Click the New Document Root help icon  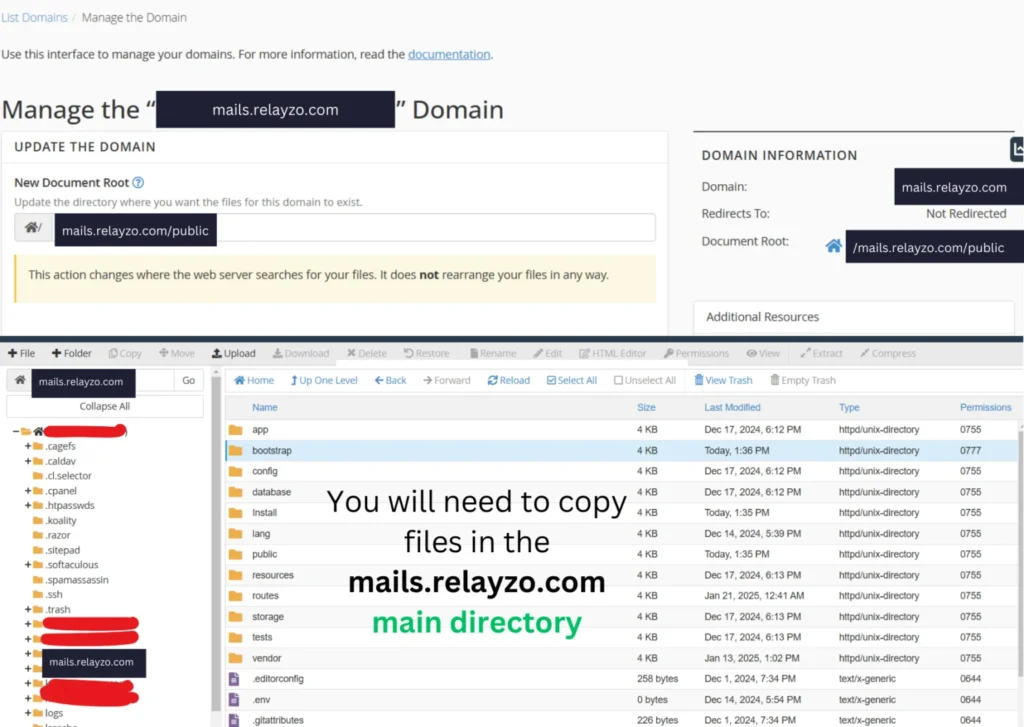[x=138, y=183]
